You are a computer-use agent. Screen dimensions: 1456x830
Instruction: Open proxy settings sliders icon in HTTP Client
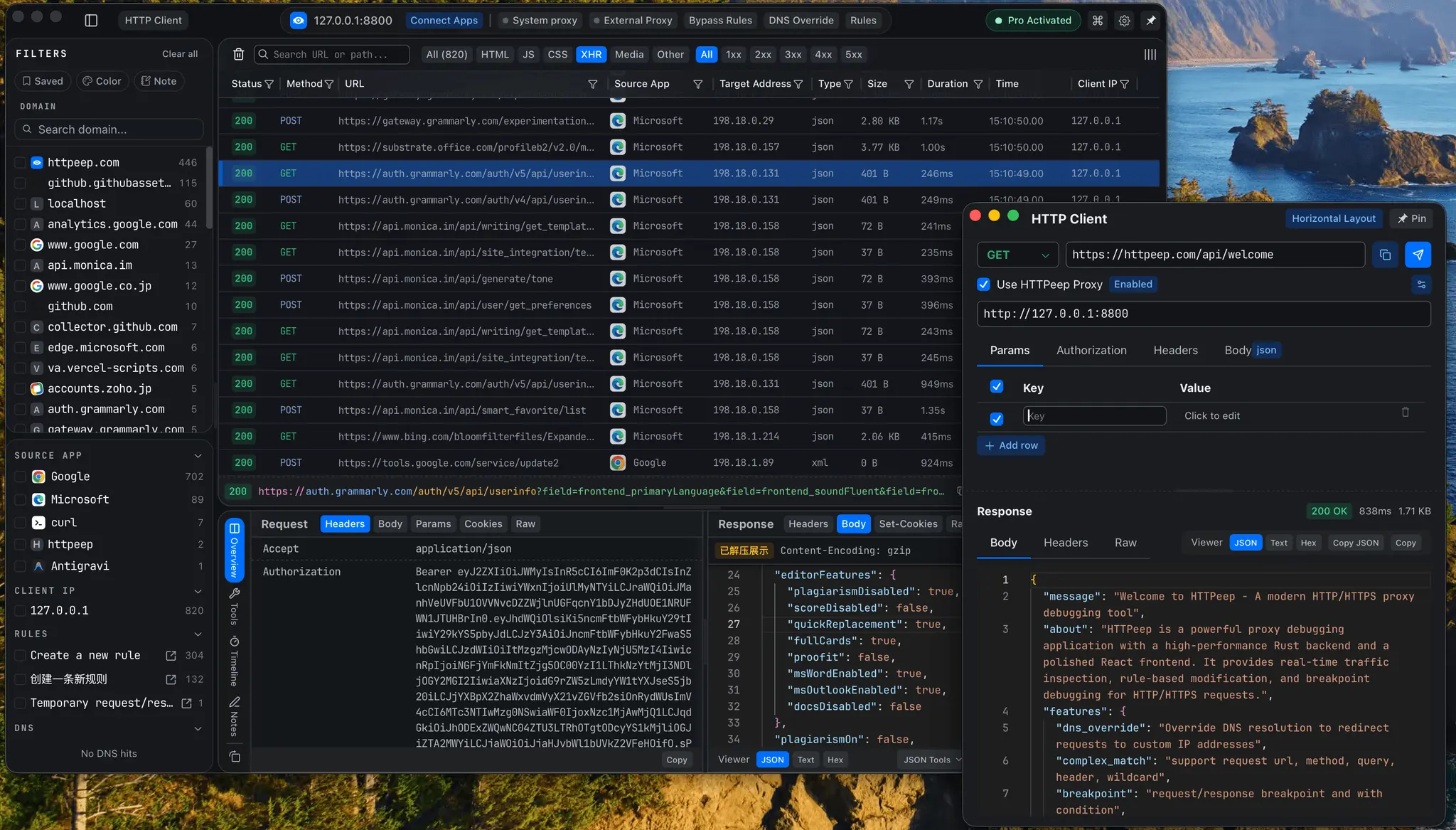tap(1420, 284)
